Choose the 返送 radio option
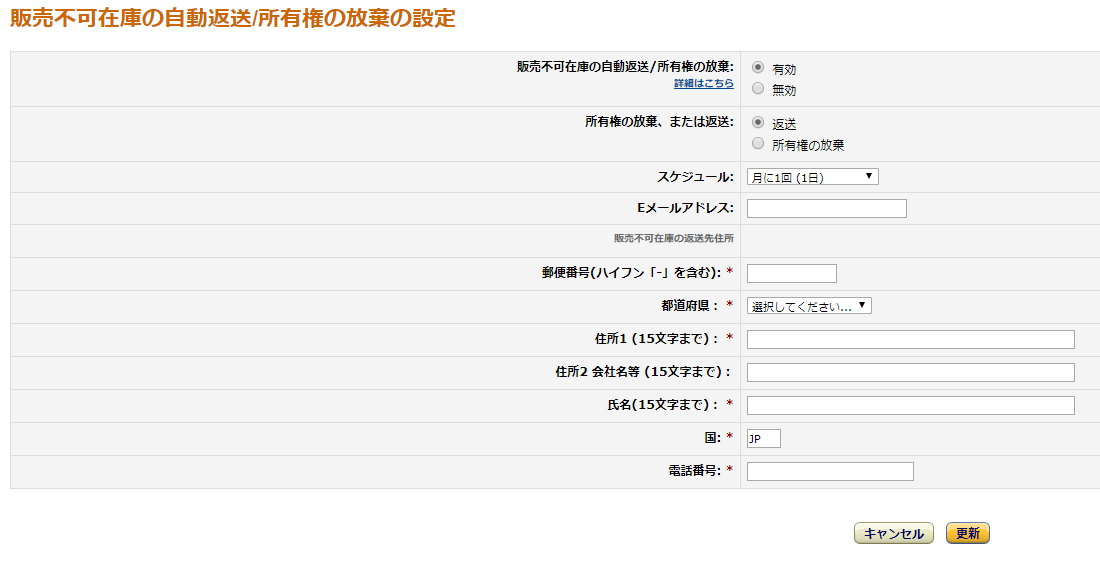 pos(758,122)
